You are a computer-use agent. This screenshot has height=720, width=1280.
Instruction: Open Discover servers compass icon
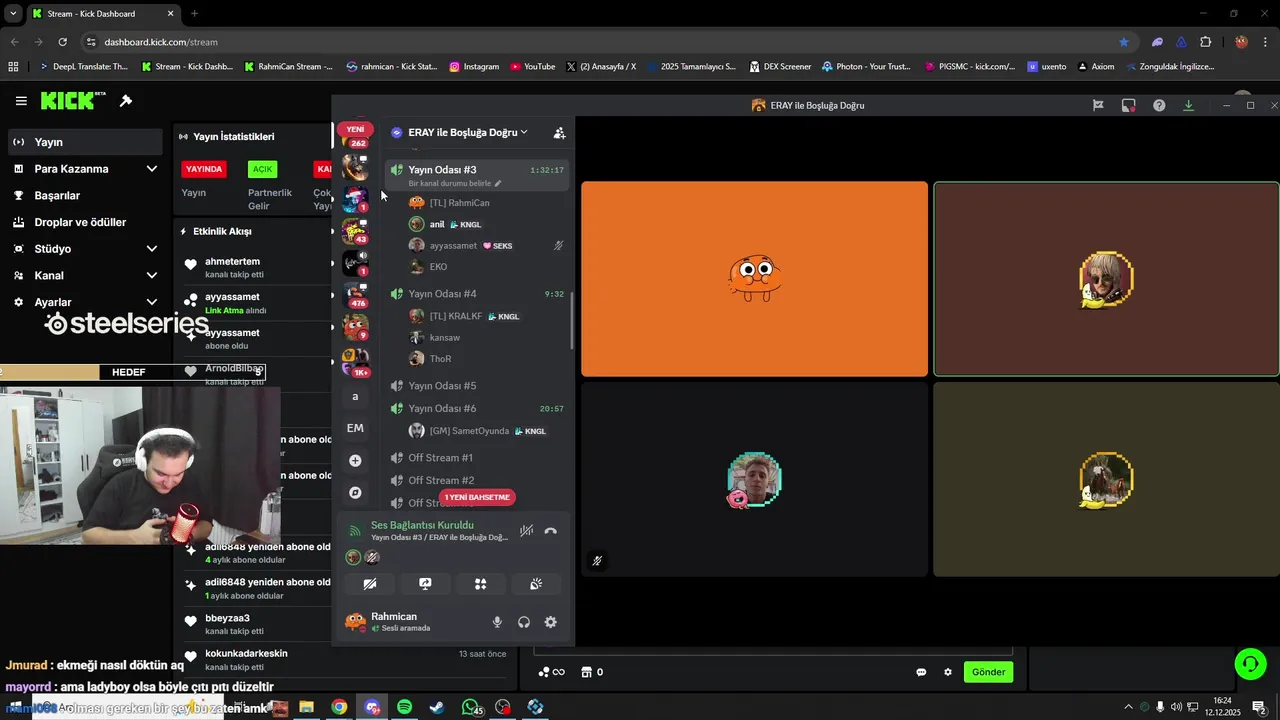(x=355, y=492)
